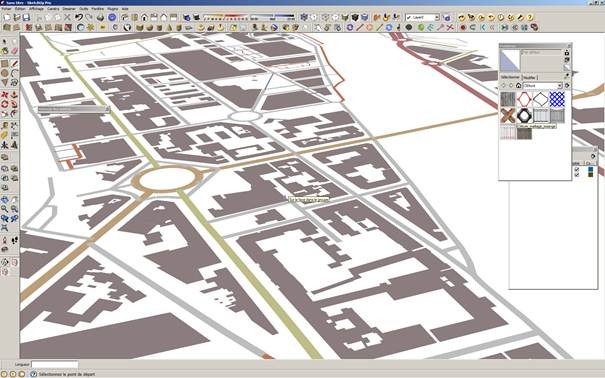
Task: Click the Save (floppy disk) icon
Action: point(26,17)
